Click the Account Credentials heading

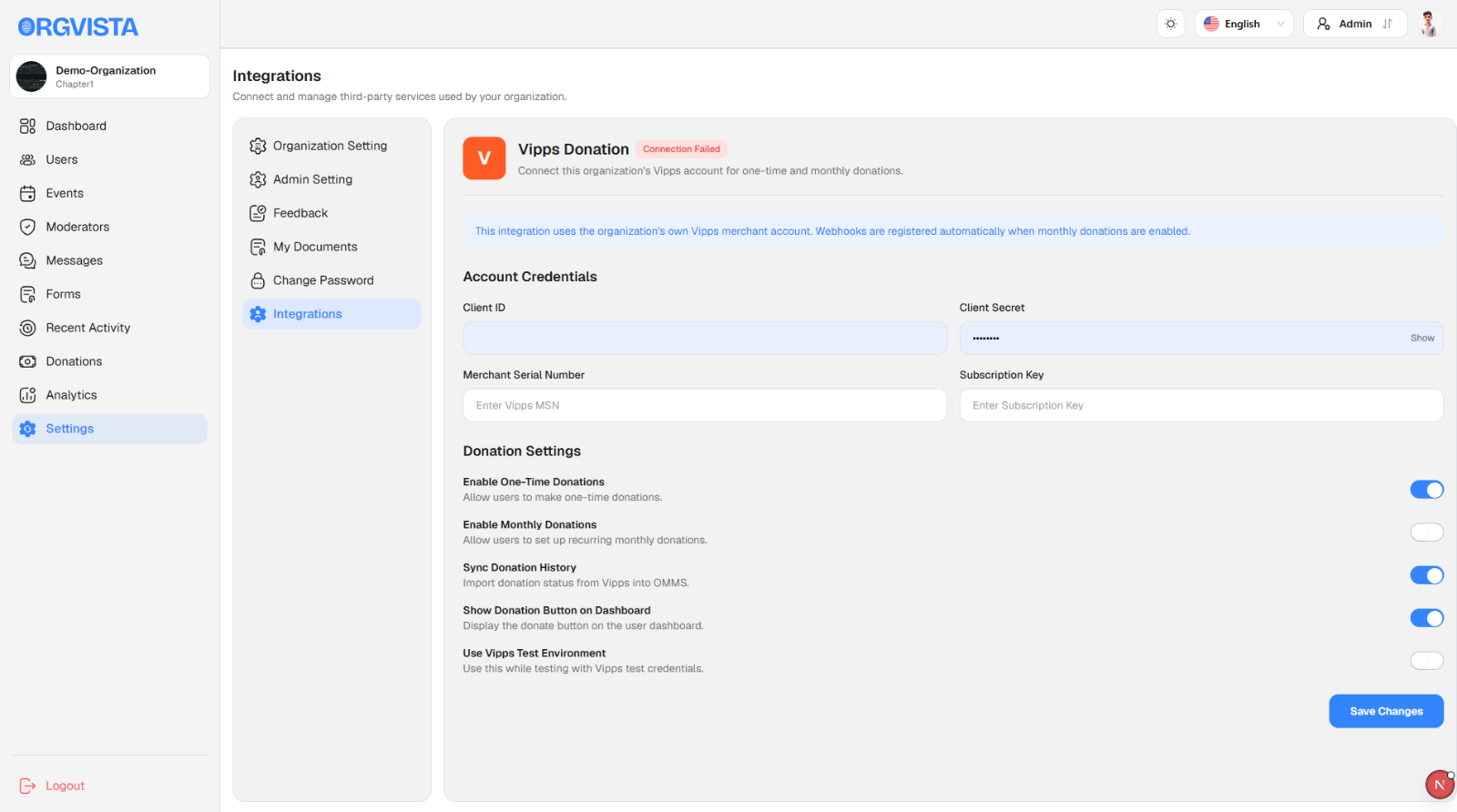point(530,277)
